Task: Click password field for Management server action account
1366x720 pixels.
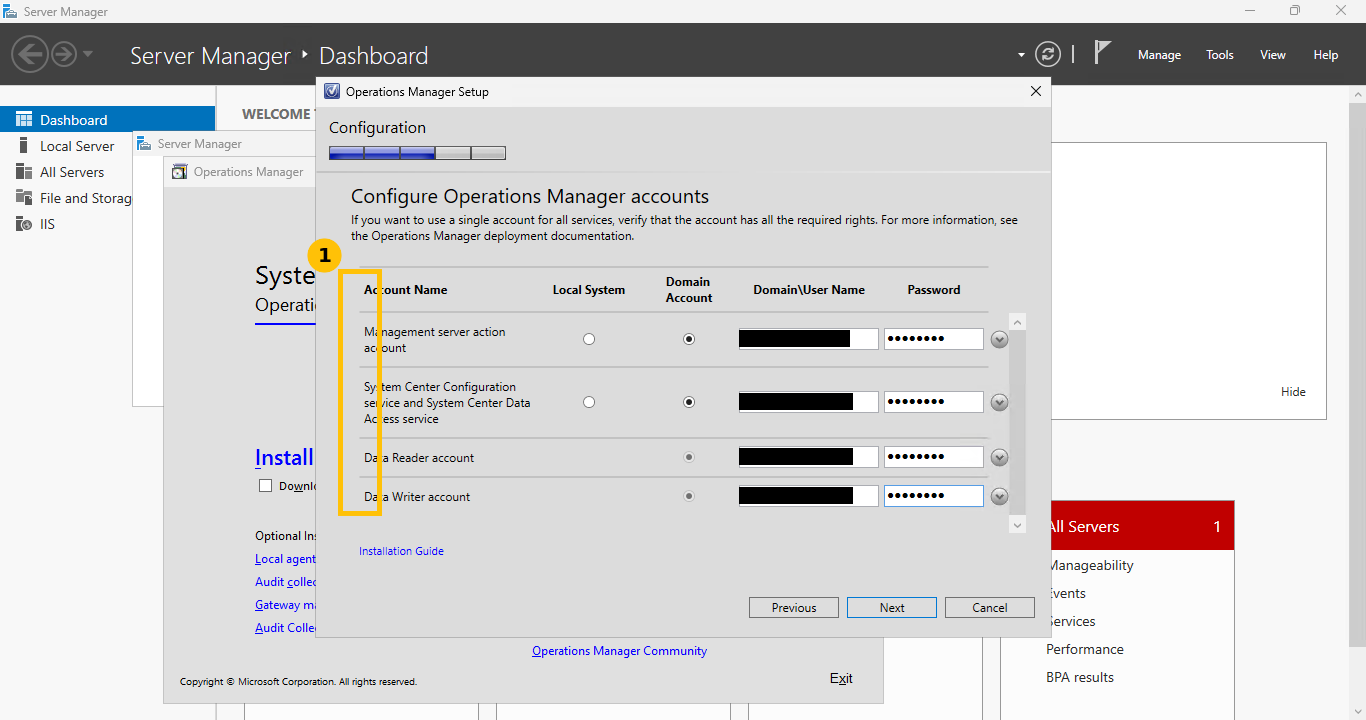Action: click(x=934, y=339)
